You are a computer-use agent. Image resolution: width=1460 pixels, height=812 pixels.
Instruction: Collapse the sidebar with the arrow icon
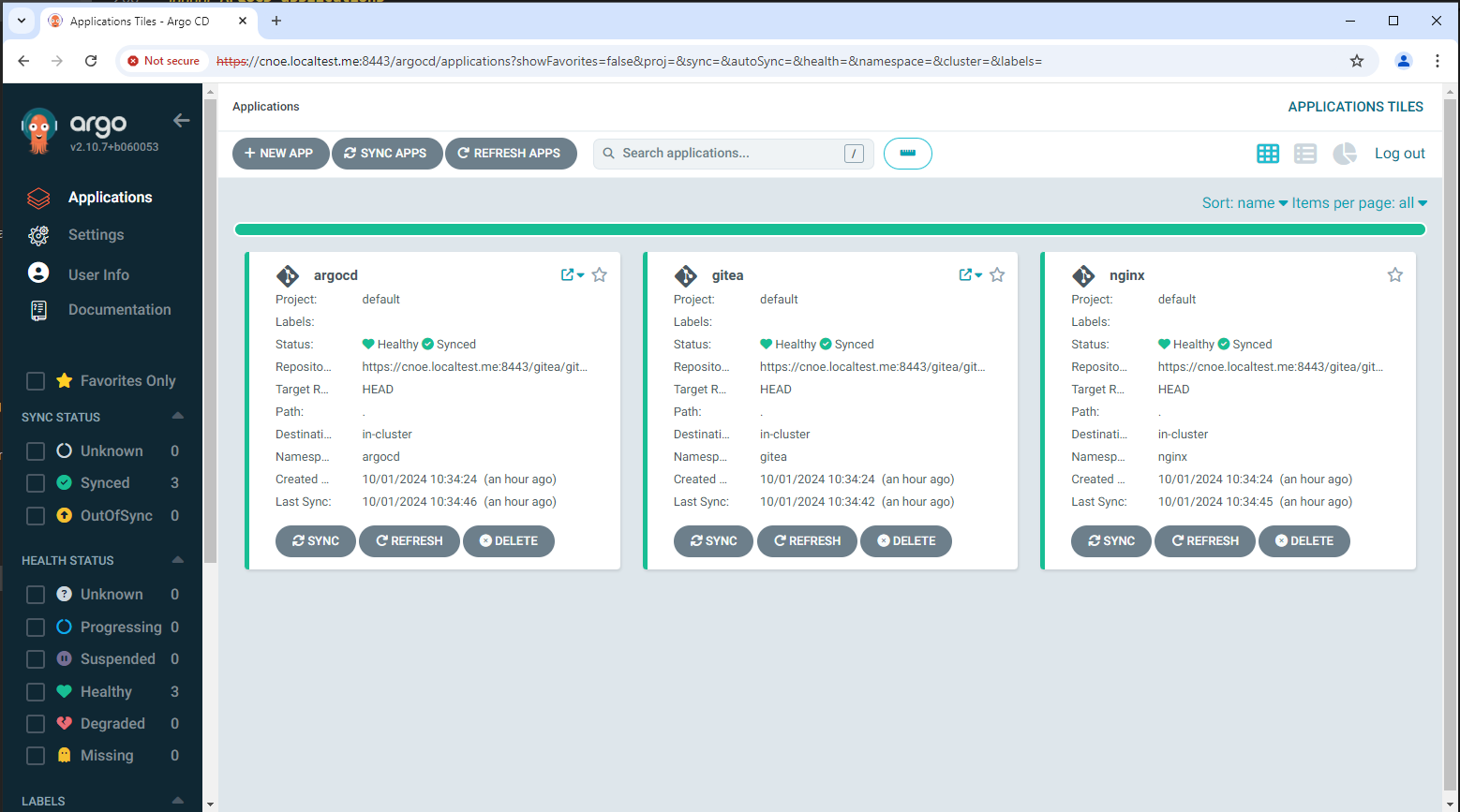[x=181, y=121]
